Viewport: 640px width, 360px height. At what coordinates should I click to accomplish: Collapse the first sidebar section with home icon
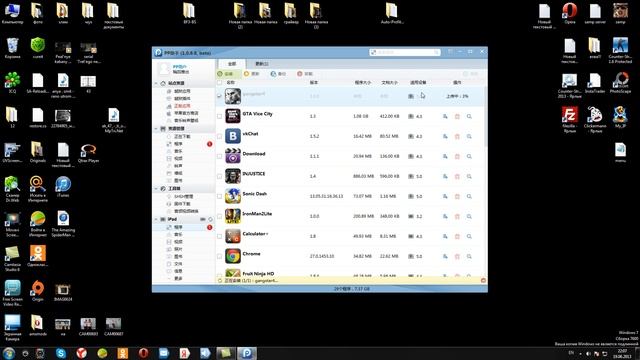click(x=156, y=83)
